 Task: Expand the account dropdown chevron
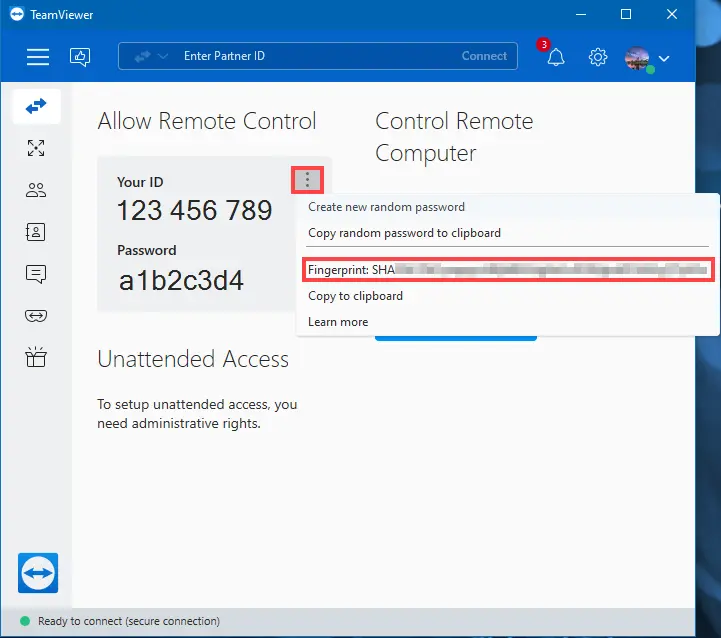[x=664, y=58]
